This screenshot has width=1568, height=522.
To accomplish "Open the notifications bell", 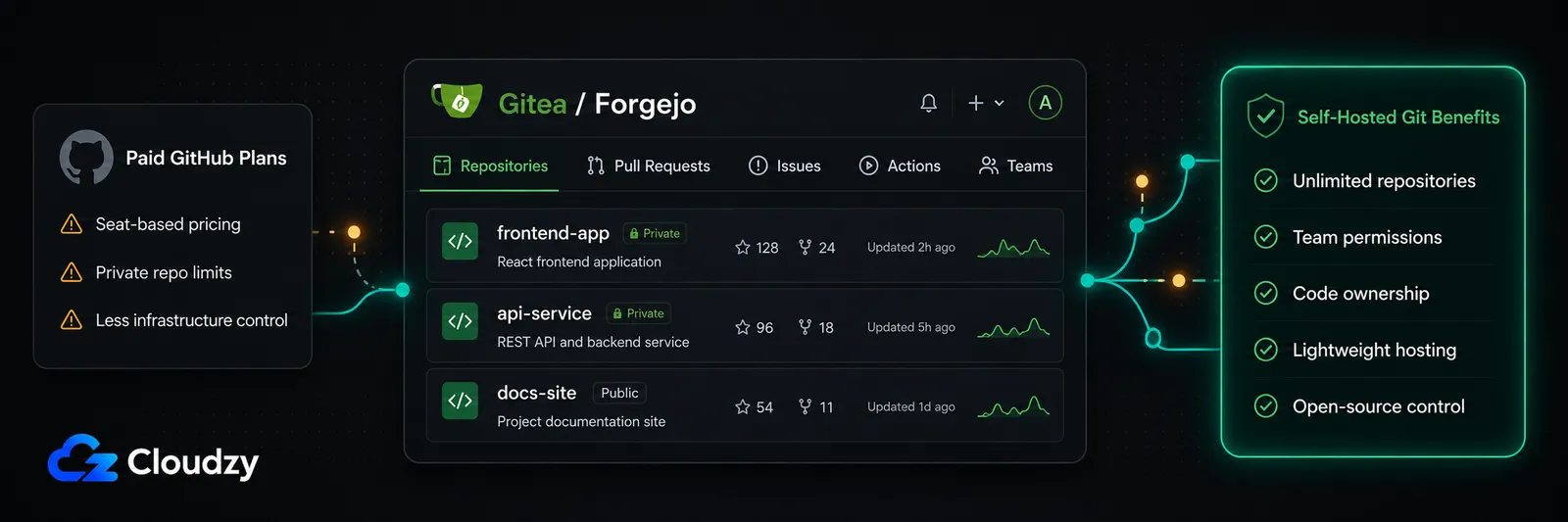I will [x=929, y=103].
